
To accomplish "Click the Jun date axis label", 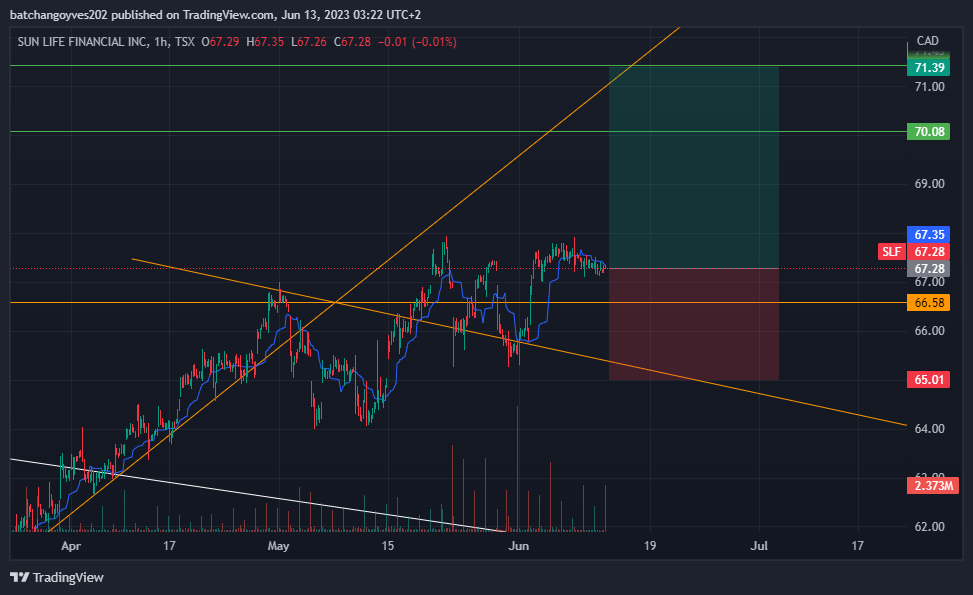I will click(x=519, y=546).
